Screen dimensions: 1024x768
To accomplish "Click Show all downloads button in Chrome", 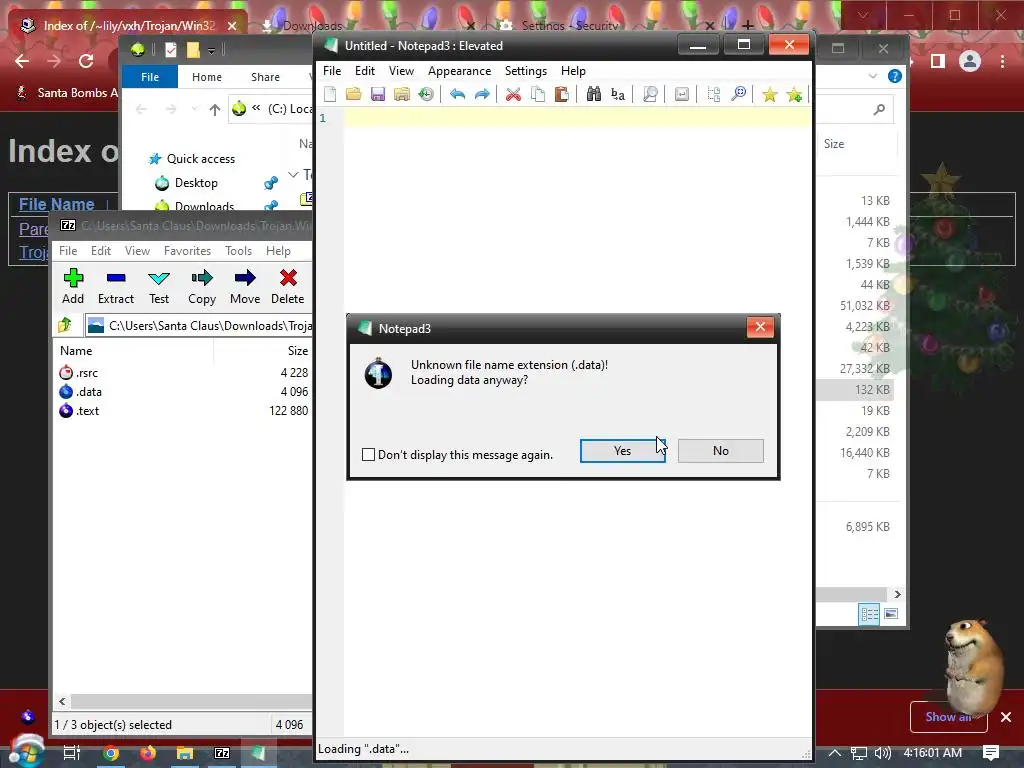I will click(x=948, y=717).
